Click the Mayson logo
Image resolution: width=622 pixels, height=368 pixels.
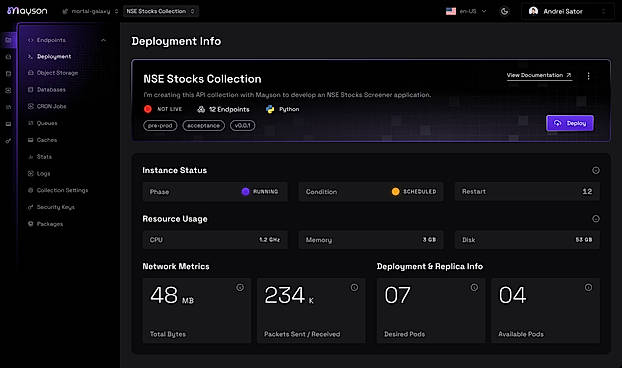(27, 11)
